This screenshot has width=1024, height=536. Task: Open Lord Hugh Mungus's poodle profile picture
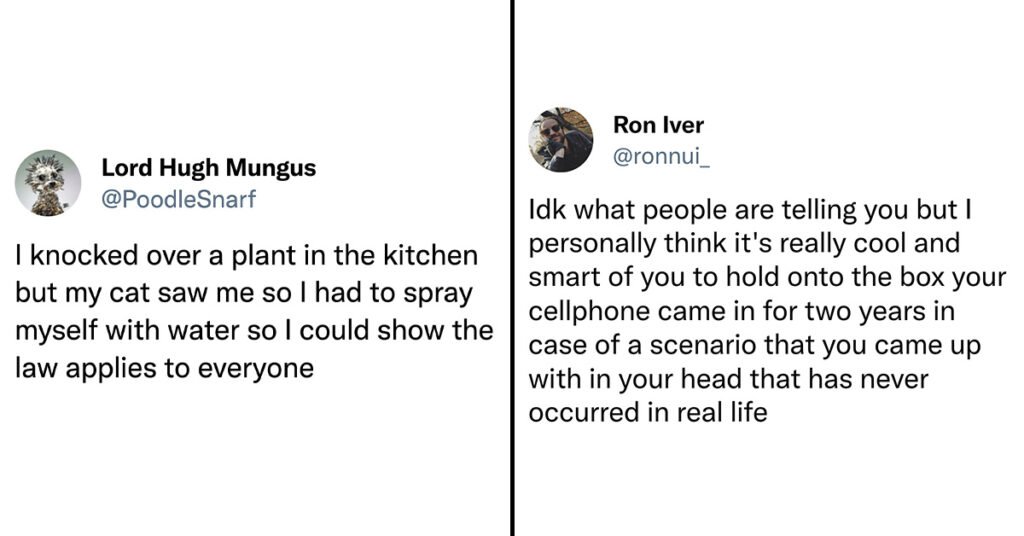point(48,183)
